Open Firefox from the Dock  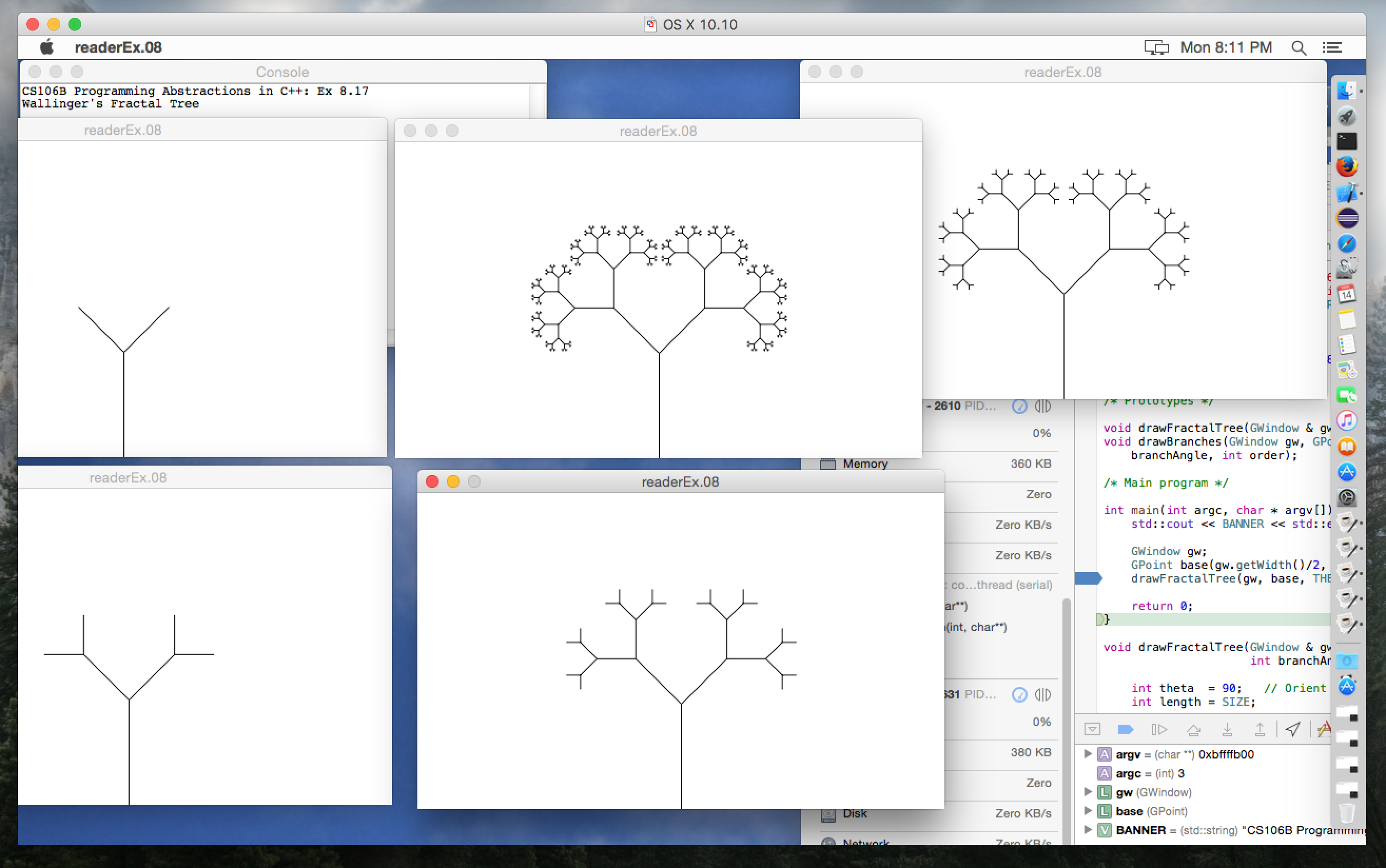pos(1347,166)
